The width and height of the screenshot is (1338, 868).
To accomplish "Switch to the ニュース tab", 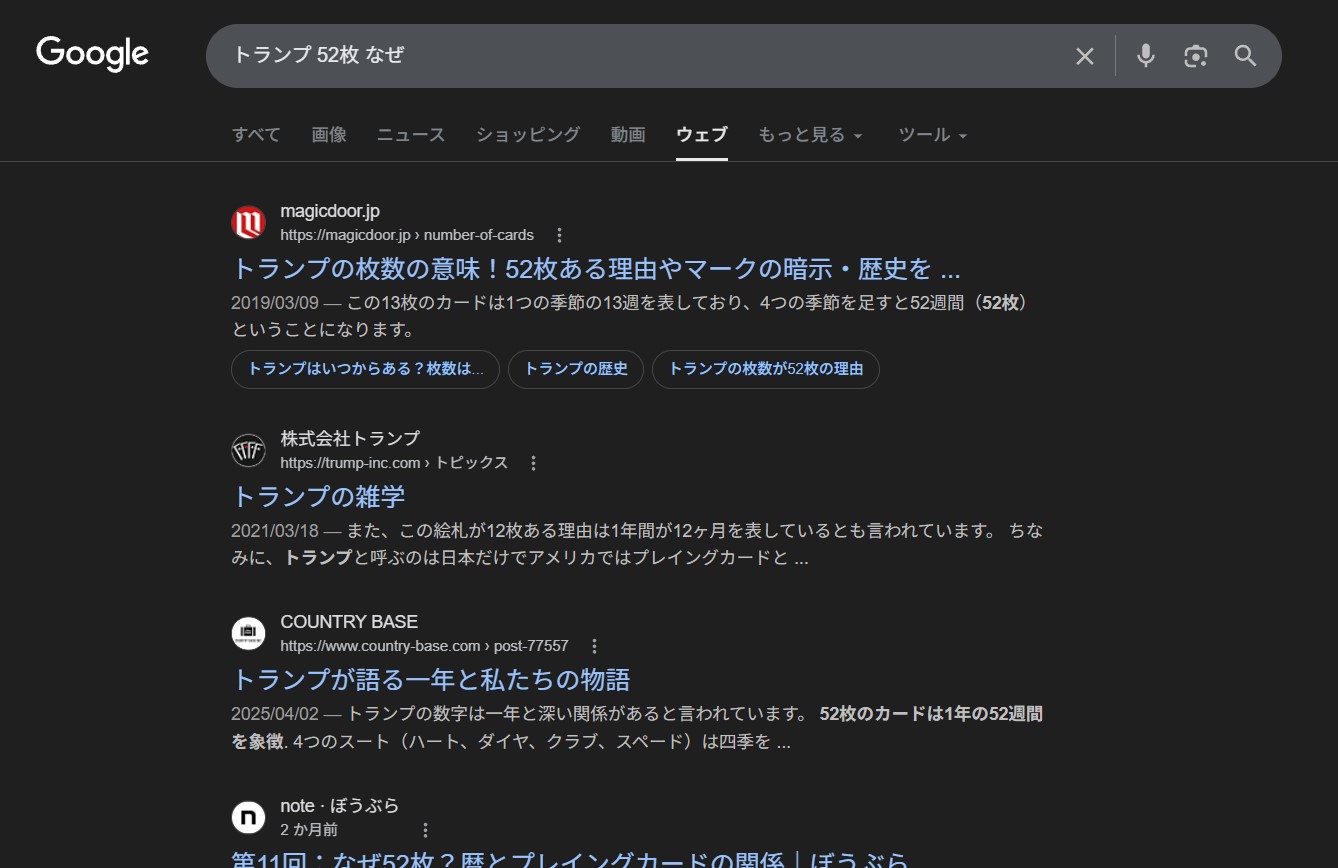I will pyautogui.click(x=411, y=135).
